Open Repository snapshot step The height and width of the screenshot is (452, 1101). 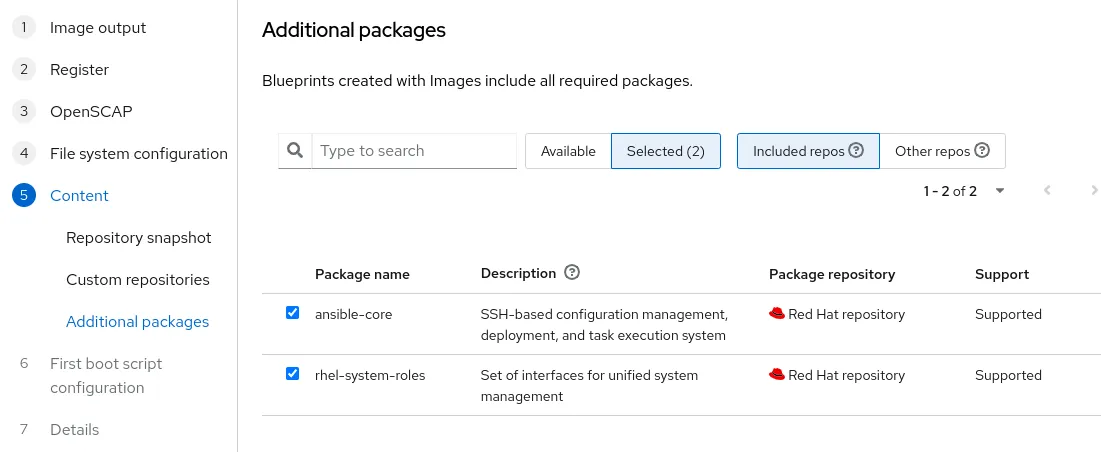(138, 238)
